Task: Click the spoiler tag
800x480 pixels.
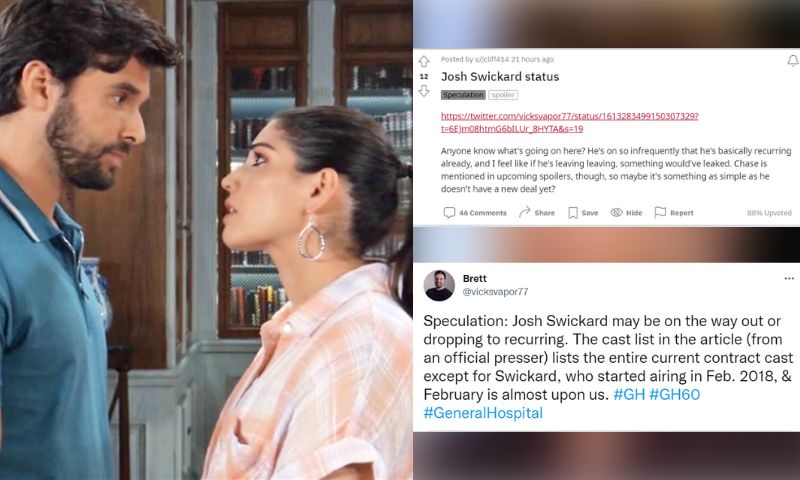Action: pyautogui.click(x=503, y=95)
